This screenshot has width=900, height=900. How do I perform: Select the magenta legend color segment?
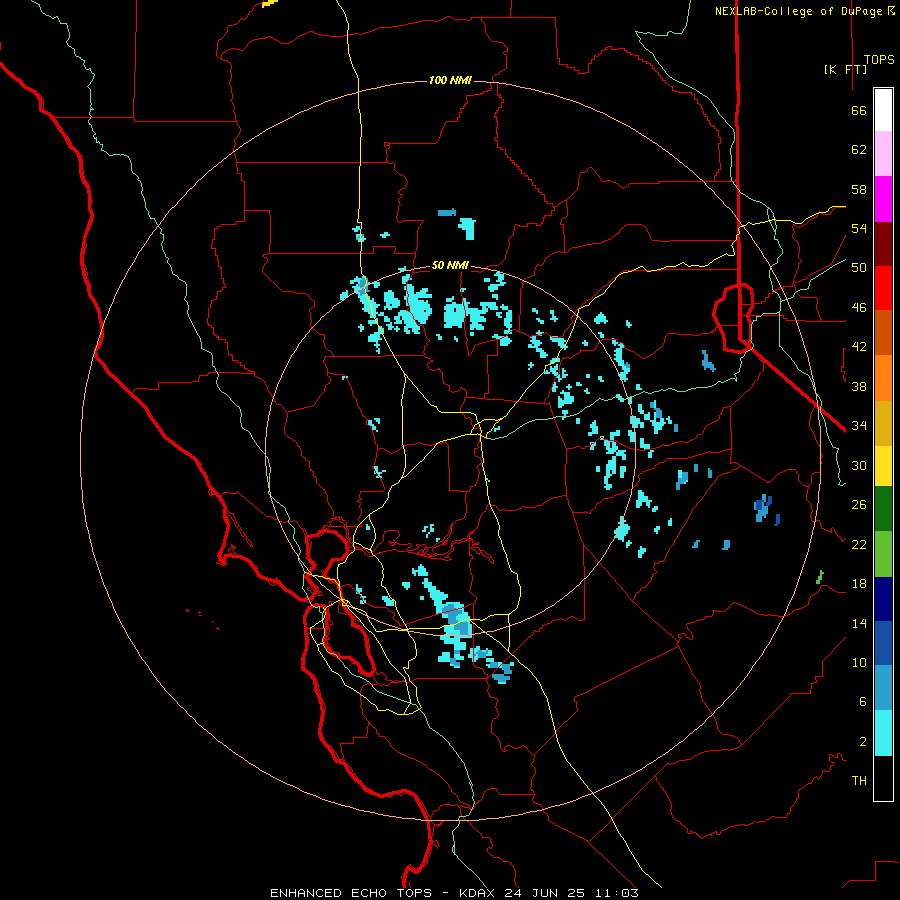[883, 199]
